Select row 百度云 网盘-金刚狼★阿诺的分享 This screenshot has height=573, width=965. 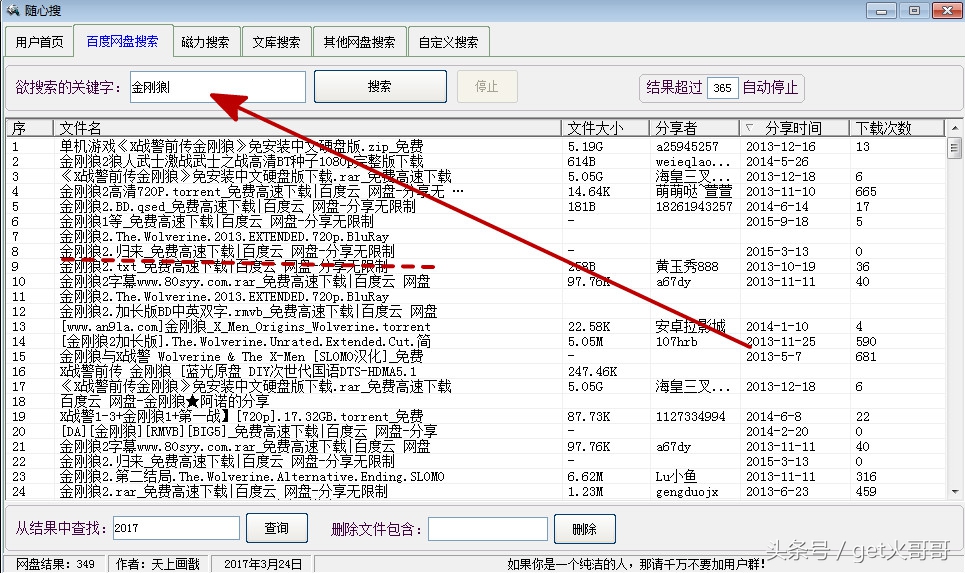point(476,401)
